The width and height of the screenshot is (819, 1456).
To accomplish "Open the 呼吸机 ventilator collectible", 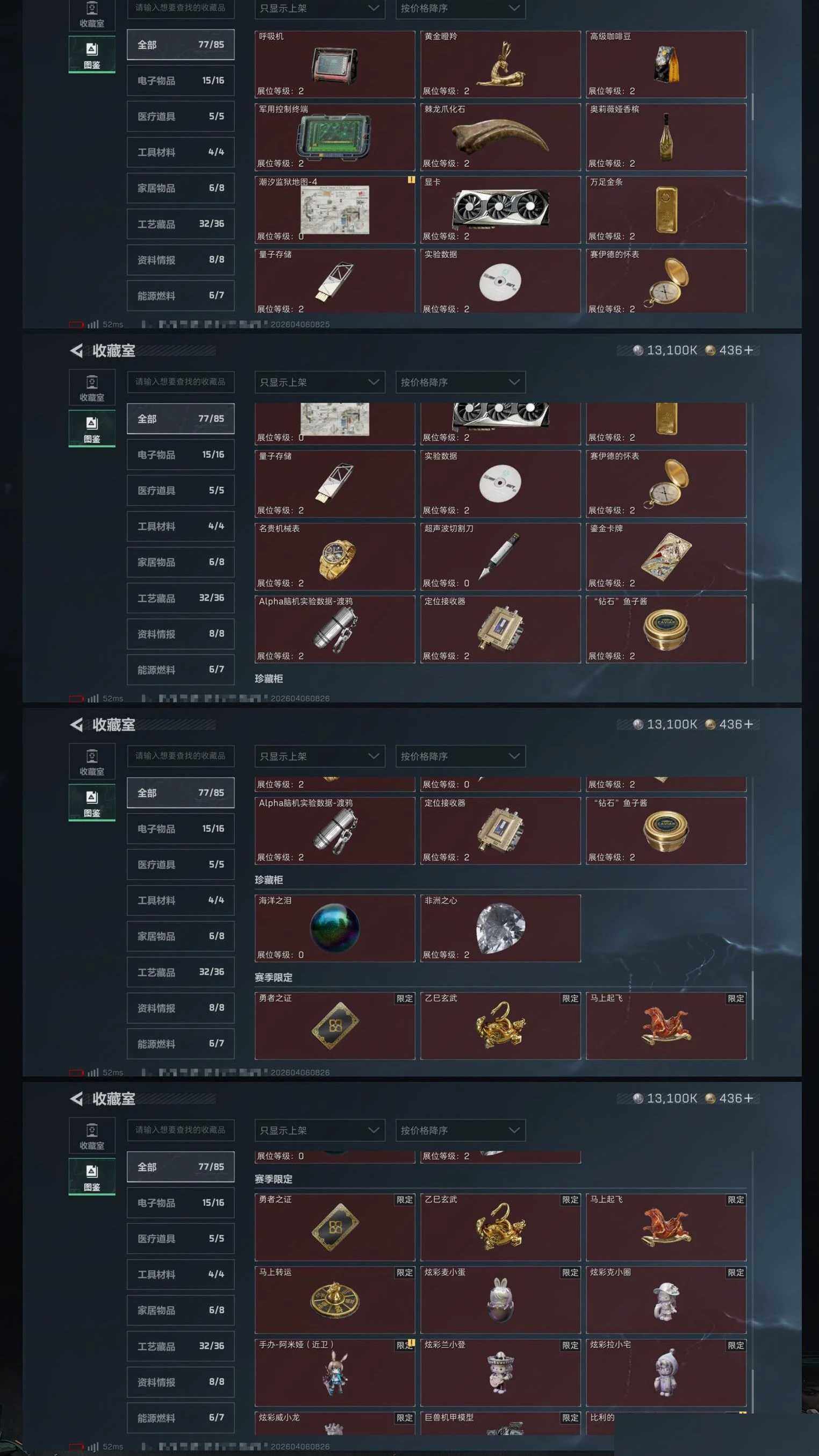I will [335, 64].
